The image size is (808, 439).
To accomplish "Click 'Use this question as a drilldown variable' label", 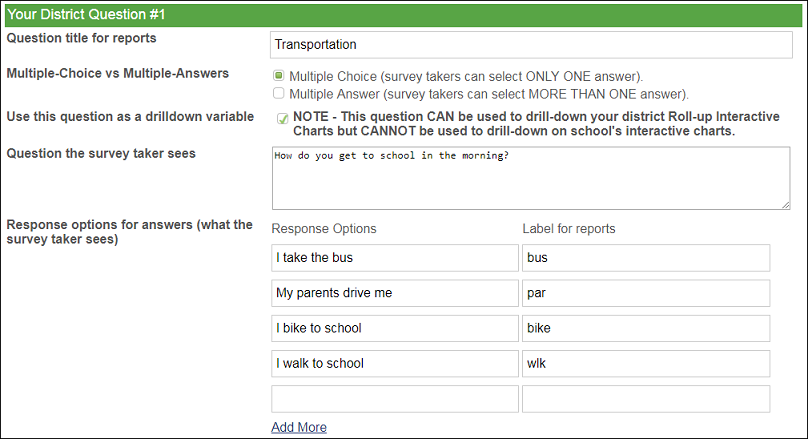I will [130, 117].
